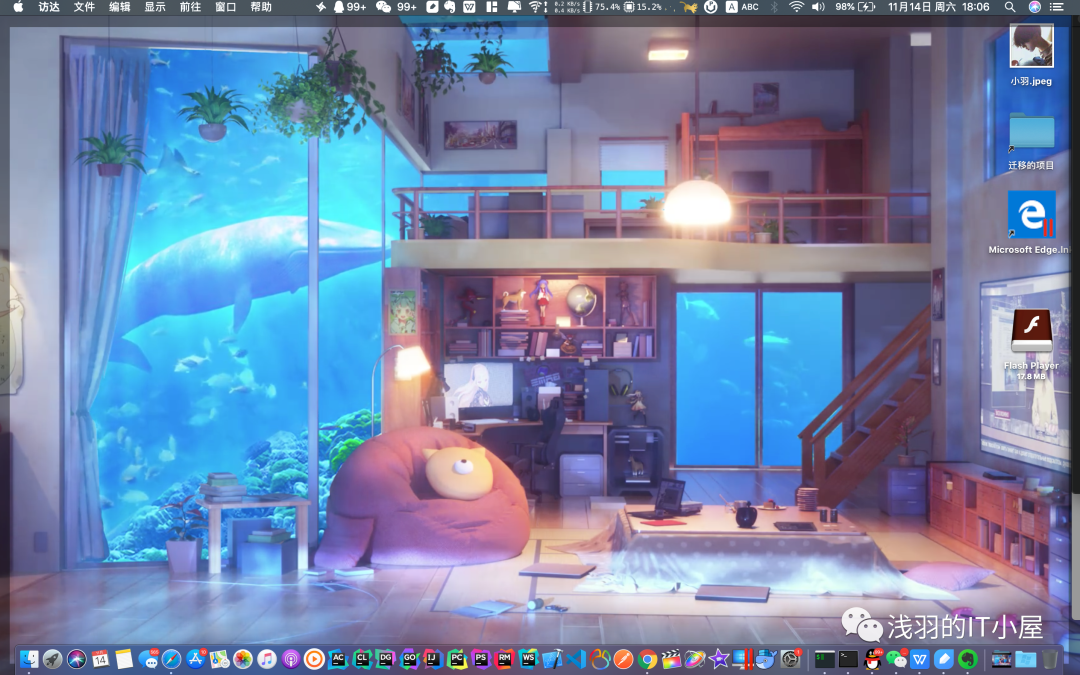Open the blue folder stack in Dock
Viewport: 1080px width, 675px height.
1026,659
